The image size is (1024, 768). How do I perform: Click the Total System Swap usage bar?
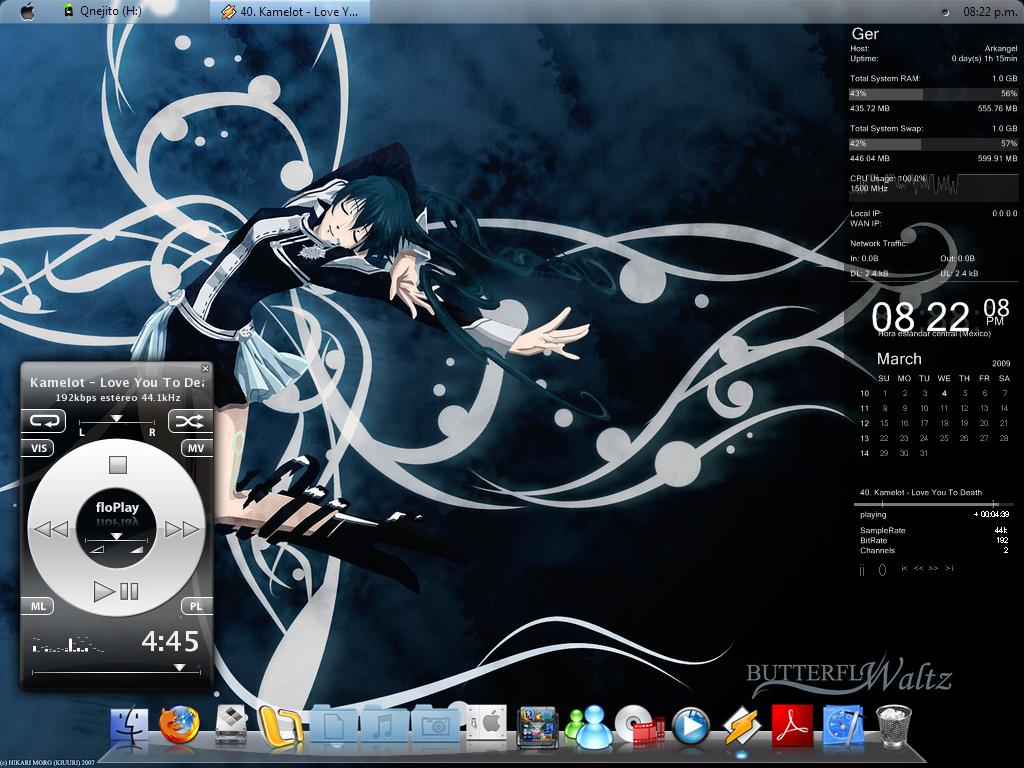coord(933,144)
